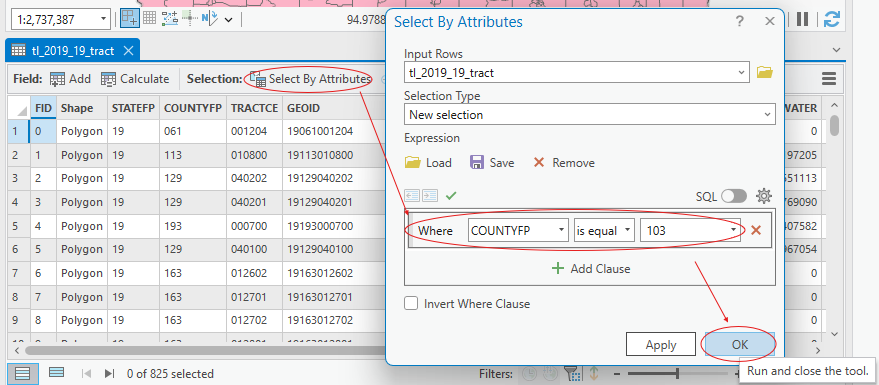Verify the expression with the green checkmark
Image resolution: width=879 pixels, height=385 pixels.
(x=451, y=196)
